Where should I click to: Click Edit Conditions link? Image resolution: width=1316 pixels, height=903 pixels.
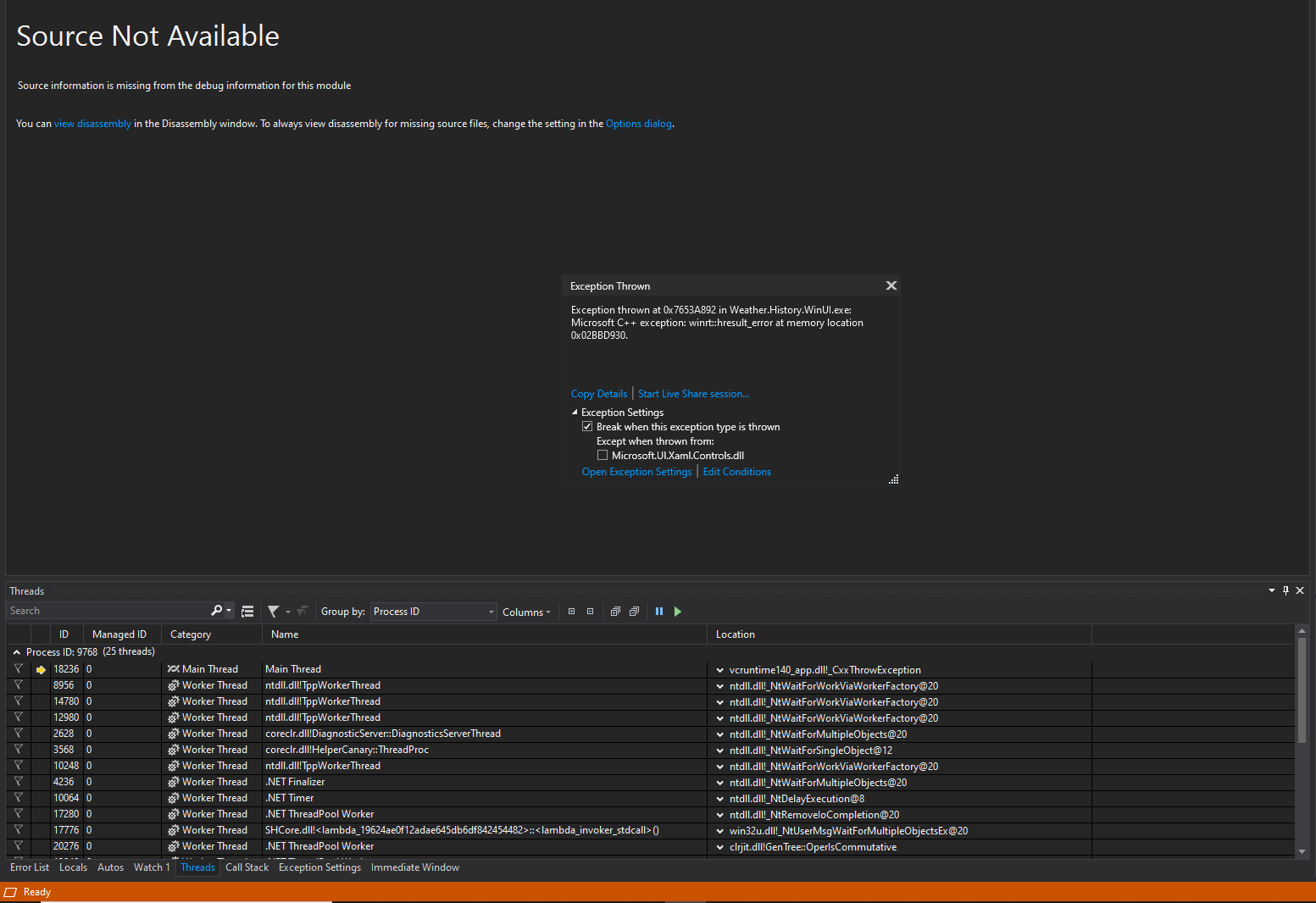point(737,472)
